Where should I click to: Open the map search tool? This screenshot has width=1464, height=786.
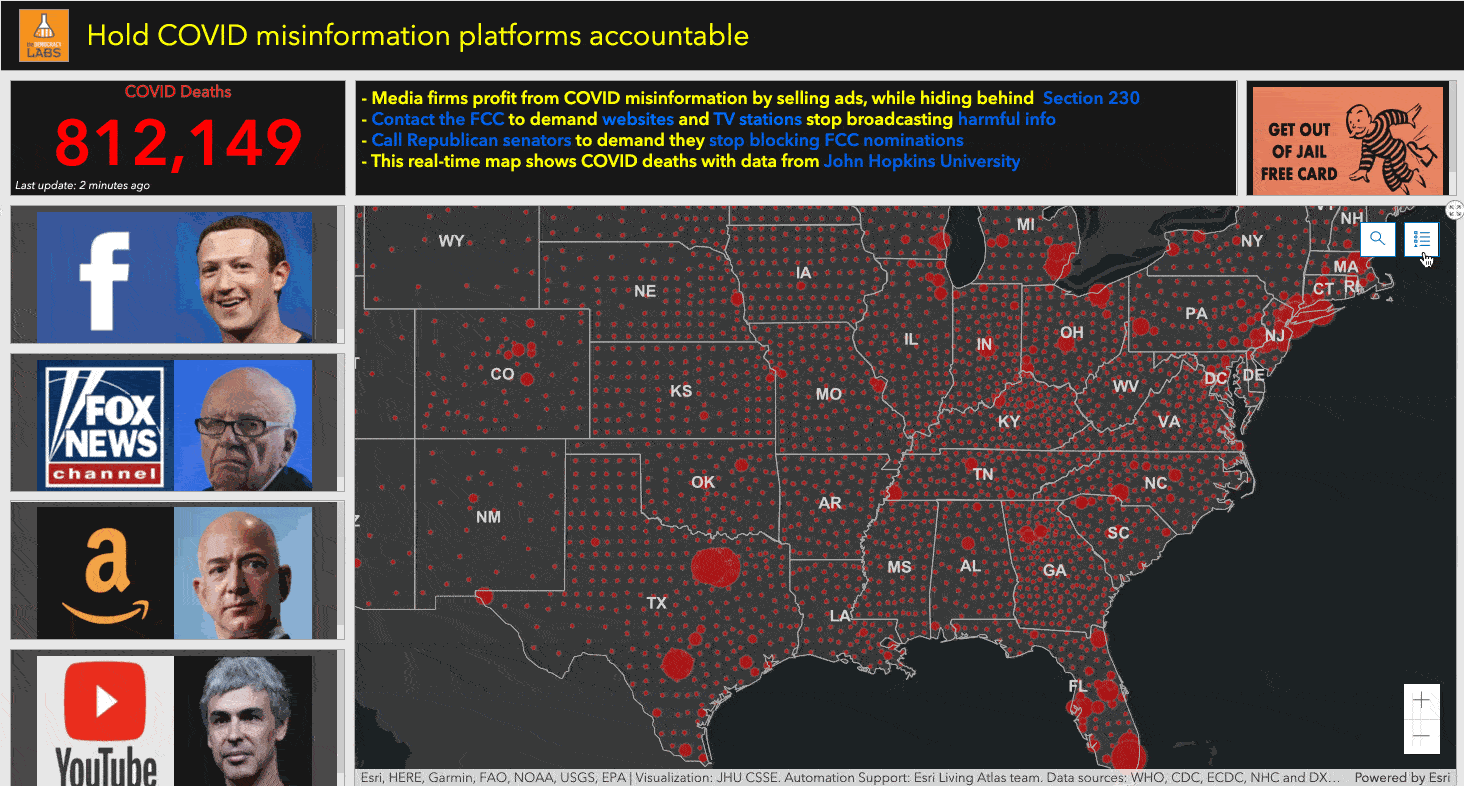(1377, 239)
